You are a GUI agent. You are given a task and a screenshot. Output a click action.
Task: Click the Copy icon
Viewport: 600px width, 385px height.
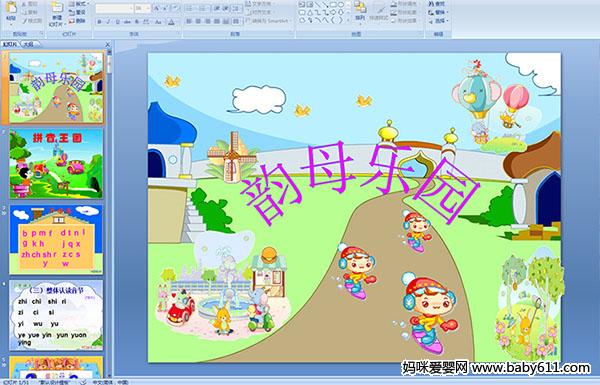point(25,12)
